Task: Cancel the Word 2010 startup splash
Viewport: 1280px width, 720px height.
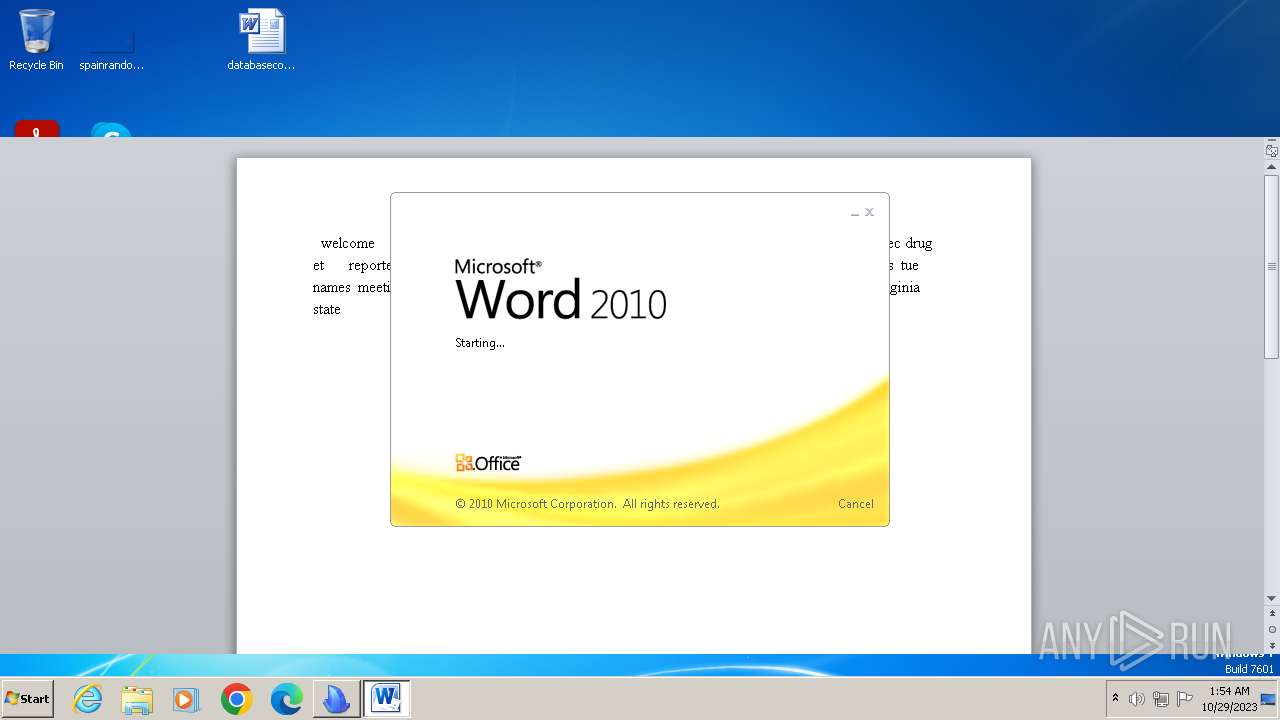Action: 855,504
